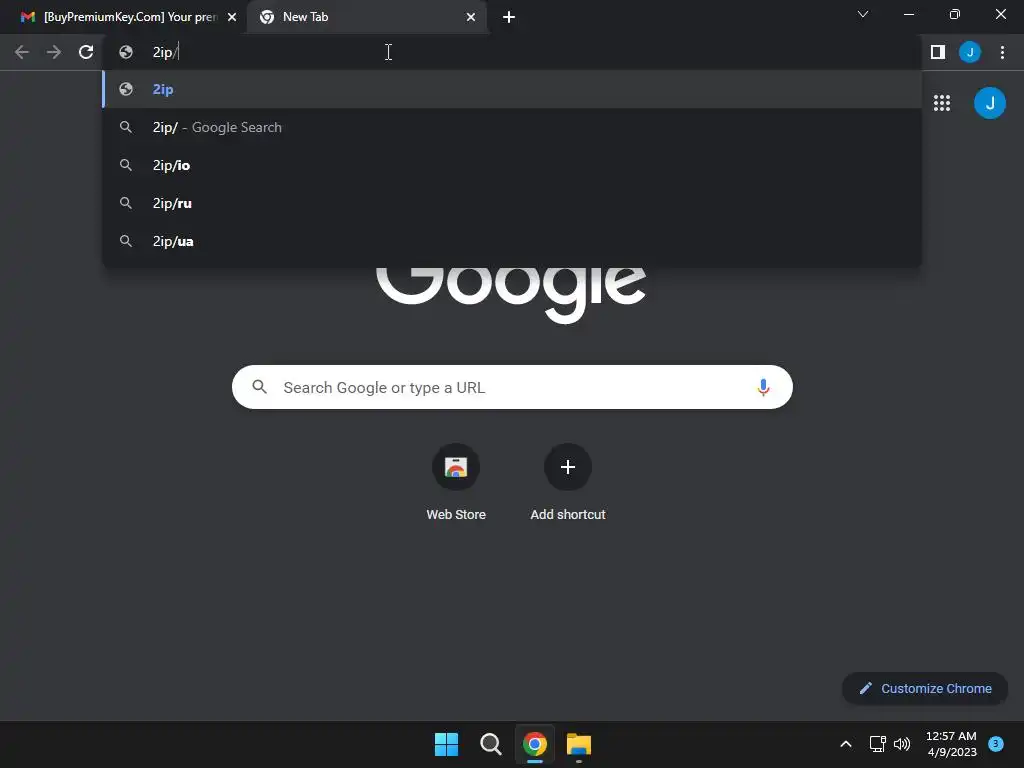
Task: Select the New Tab tab
Action: point(367,17)
